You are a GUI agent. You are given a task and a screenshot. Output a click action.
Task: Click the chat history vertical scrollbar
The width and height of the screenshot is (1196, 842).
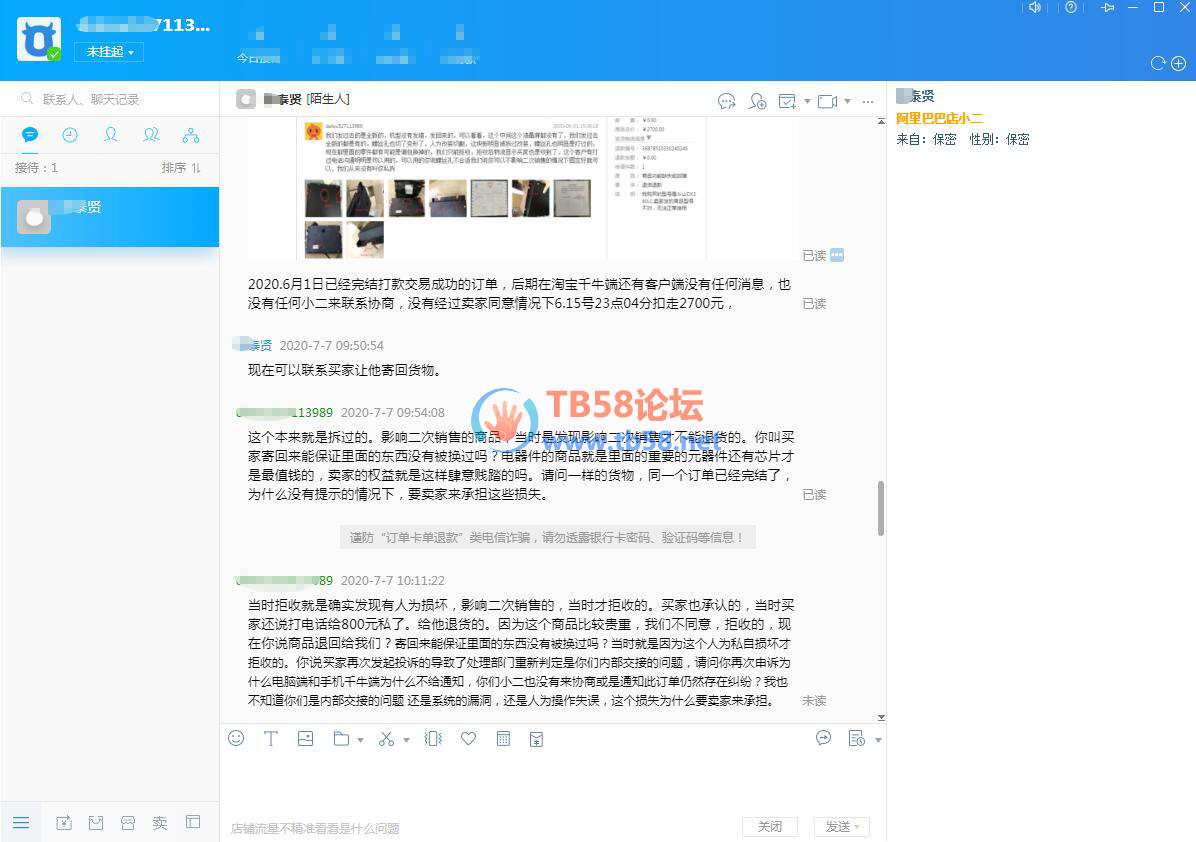coord(880,507)
